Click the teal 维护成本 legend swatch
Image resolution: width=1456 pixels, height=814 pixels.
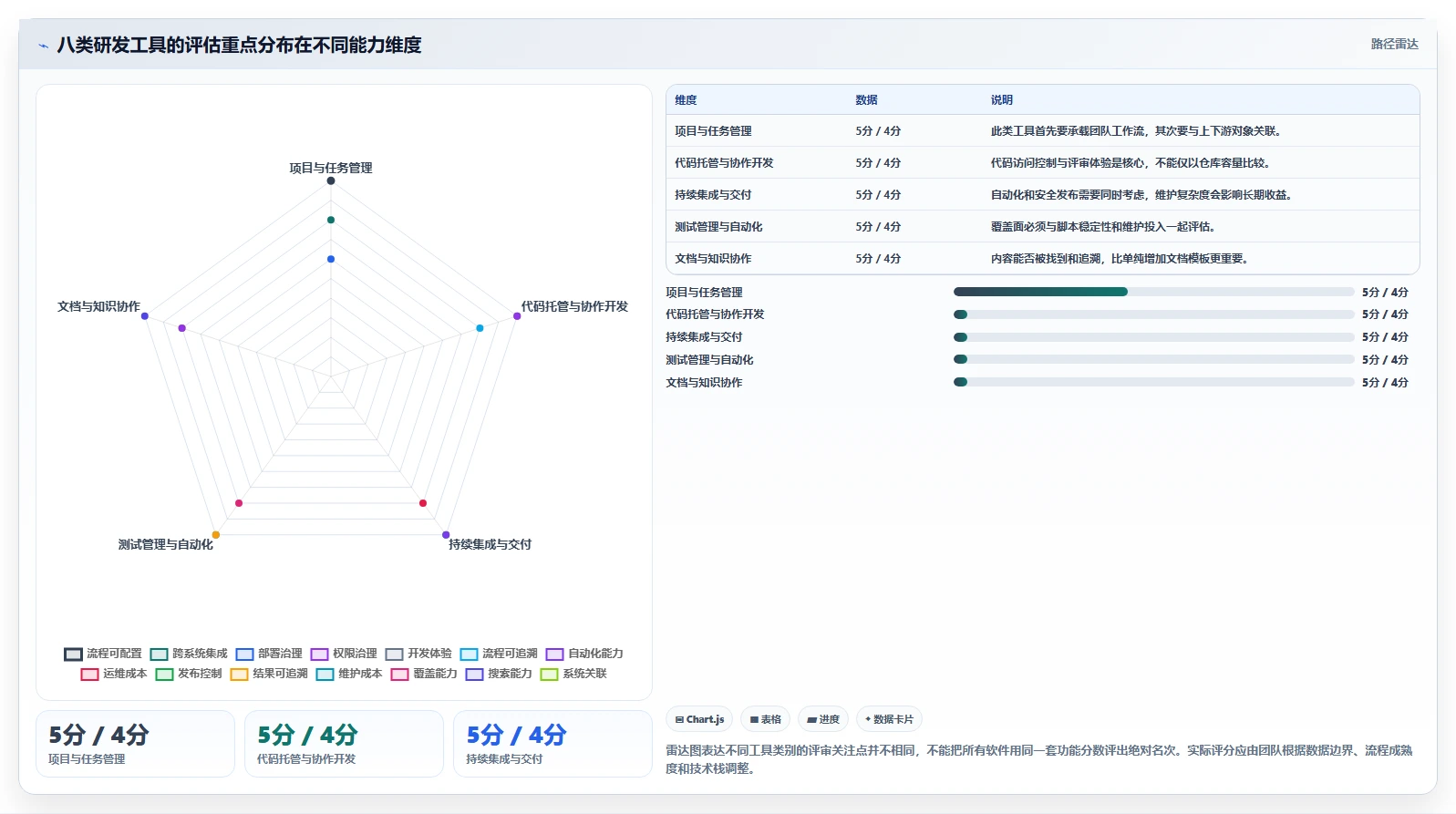pyautogui.click(x=325, y=675)
